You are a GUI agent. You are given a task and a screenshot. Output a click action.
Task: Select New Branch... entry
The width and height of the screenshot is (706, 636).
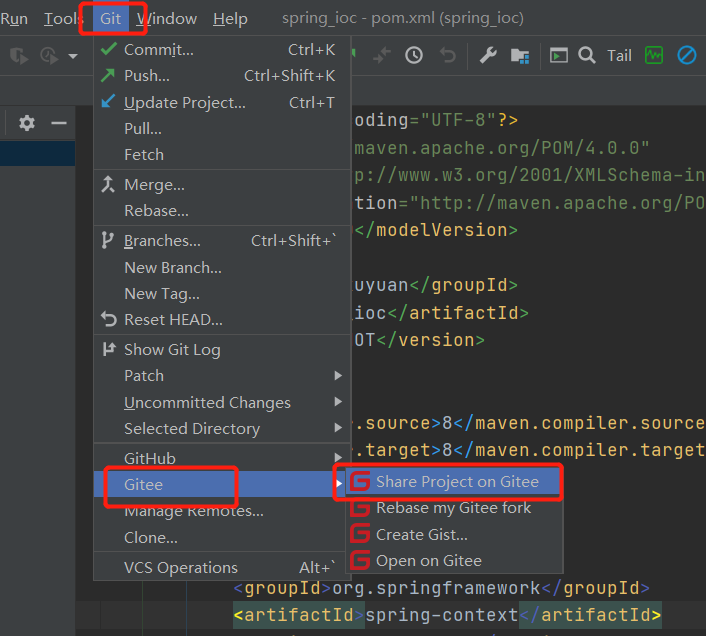tap(222, 268)
